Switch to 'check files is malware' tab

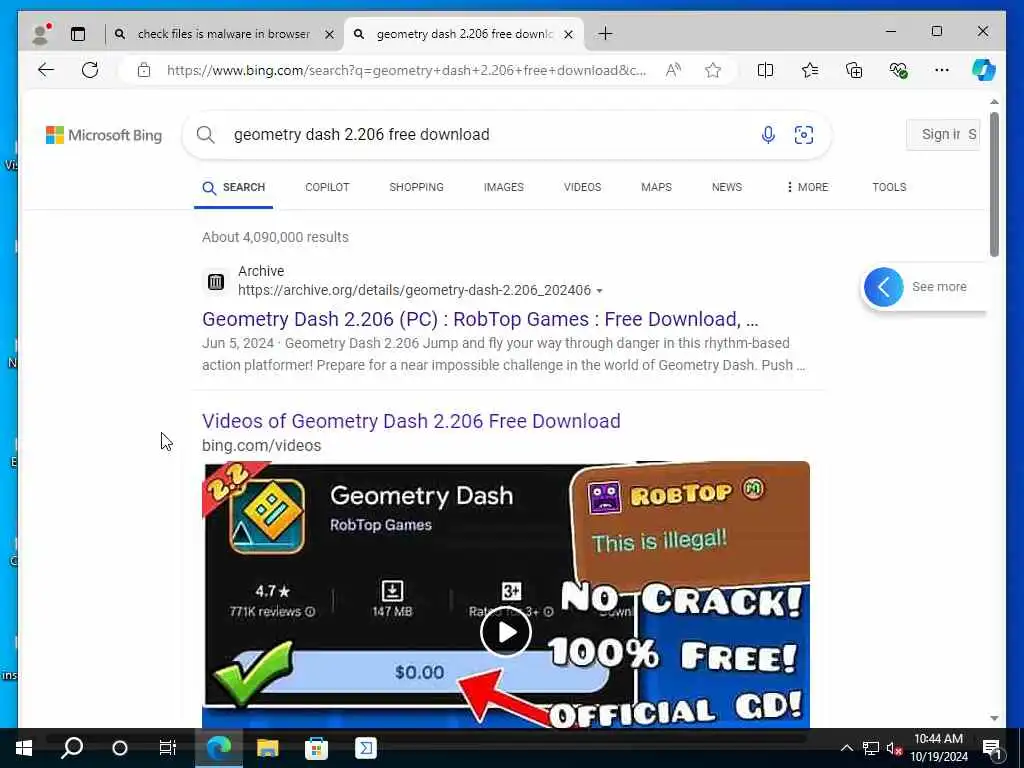224,34
